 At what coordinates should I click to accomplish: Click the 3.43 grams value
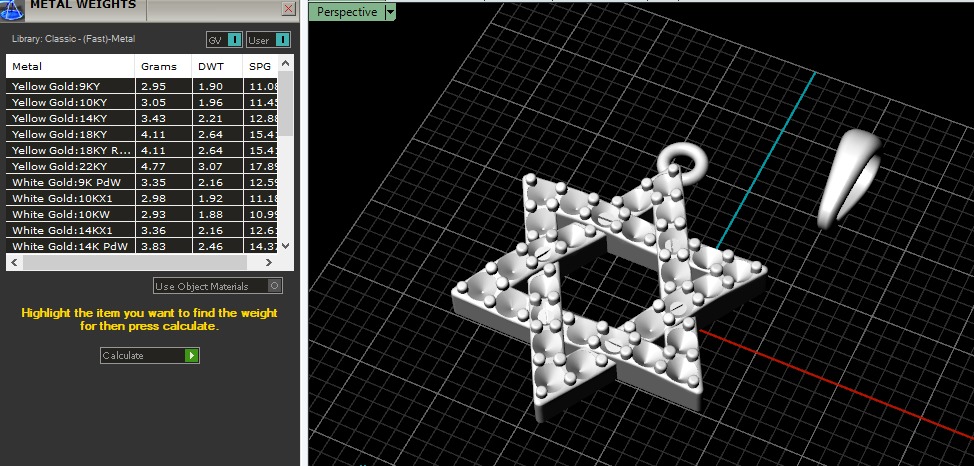153,118
